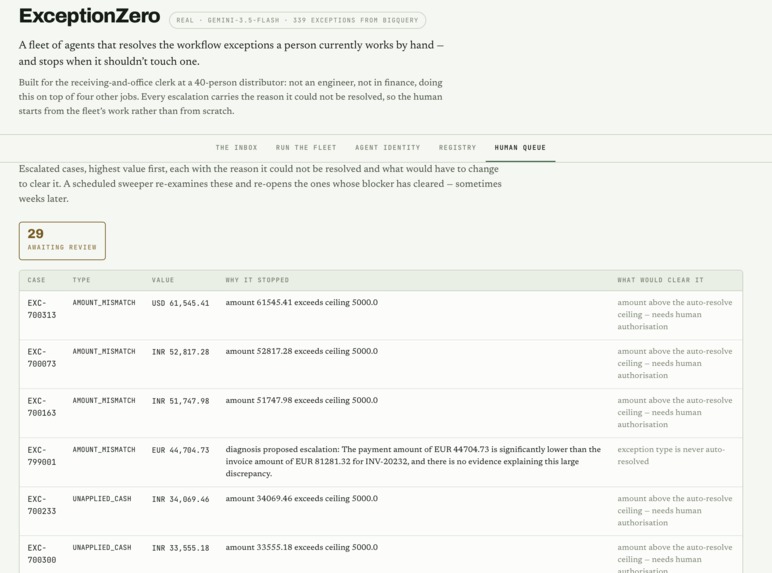
Task: Click AMOUNT_MISMATCH type in EXC-700163 row
Action: (104, 401)
